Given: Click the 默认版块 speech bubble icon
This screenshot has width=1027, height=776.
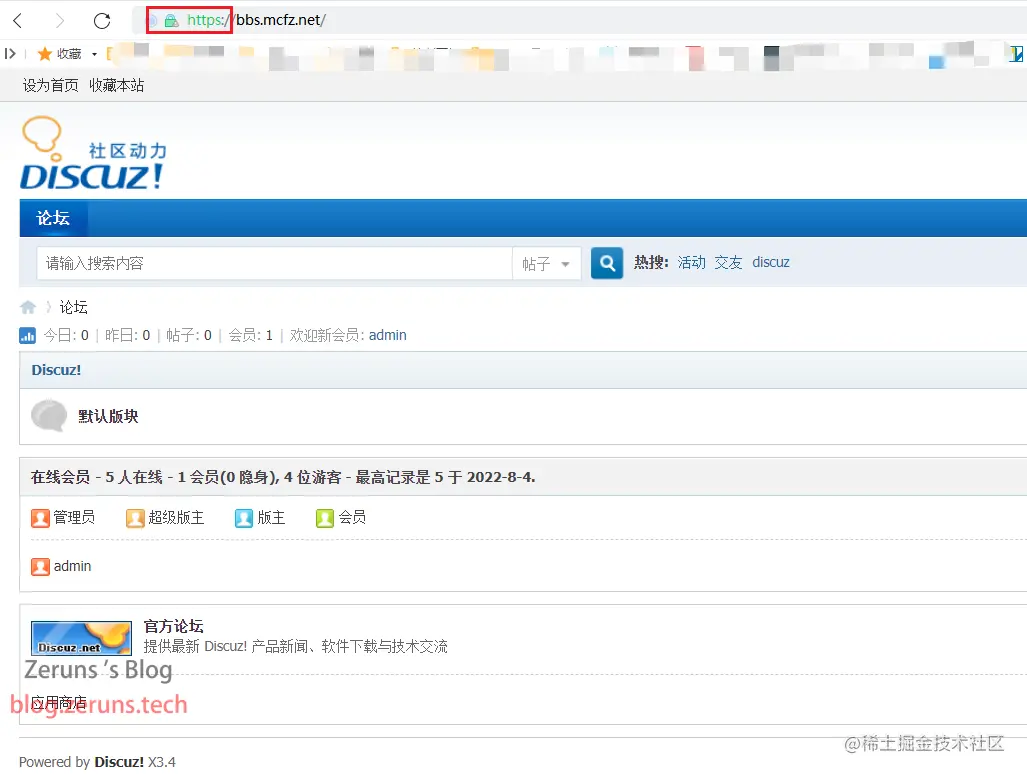Looking at the screenshot, I should point(49,415).
